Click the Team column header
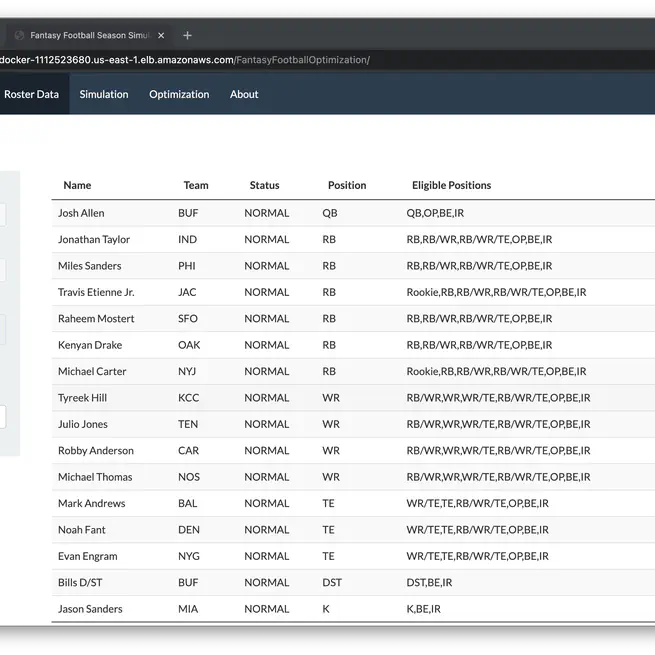The height and width of the screenshot is (655, 655). click(196, 185)
